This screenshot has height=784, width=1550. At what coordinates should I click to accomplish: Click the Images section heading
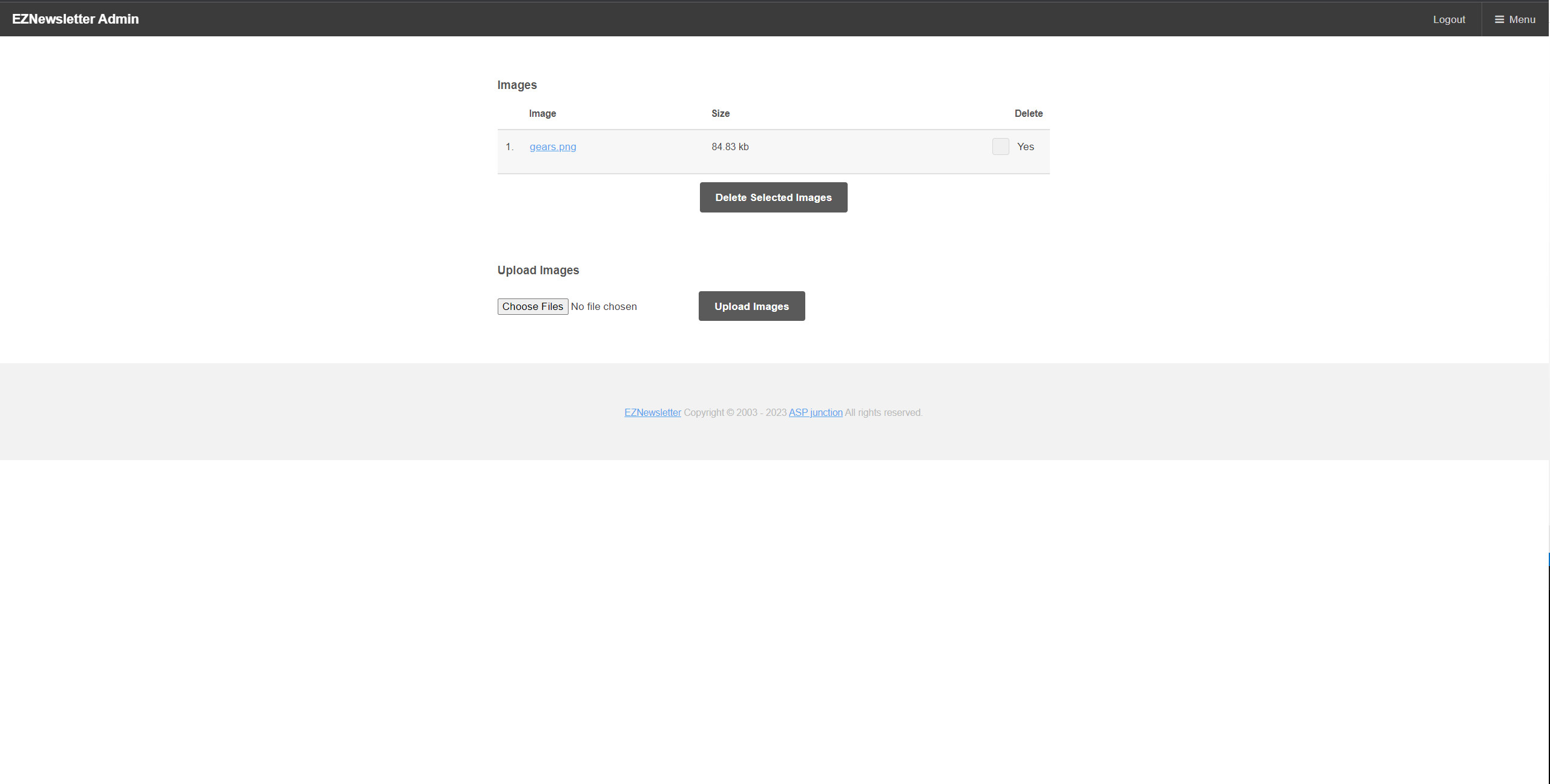tap(516, 85)
